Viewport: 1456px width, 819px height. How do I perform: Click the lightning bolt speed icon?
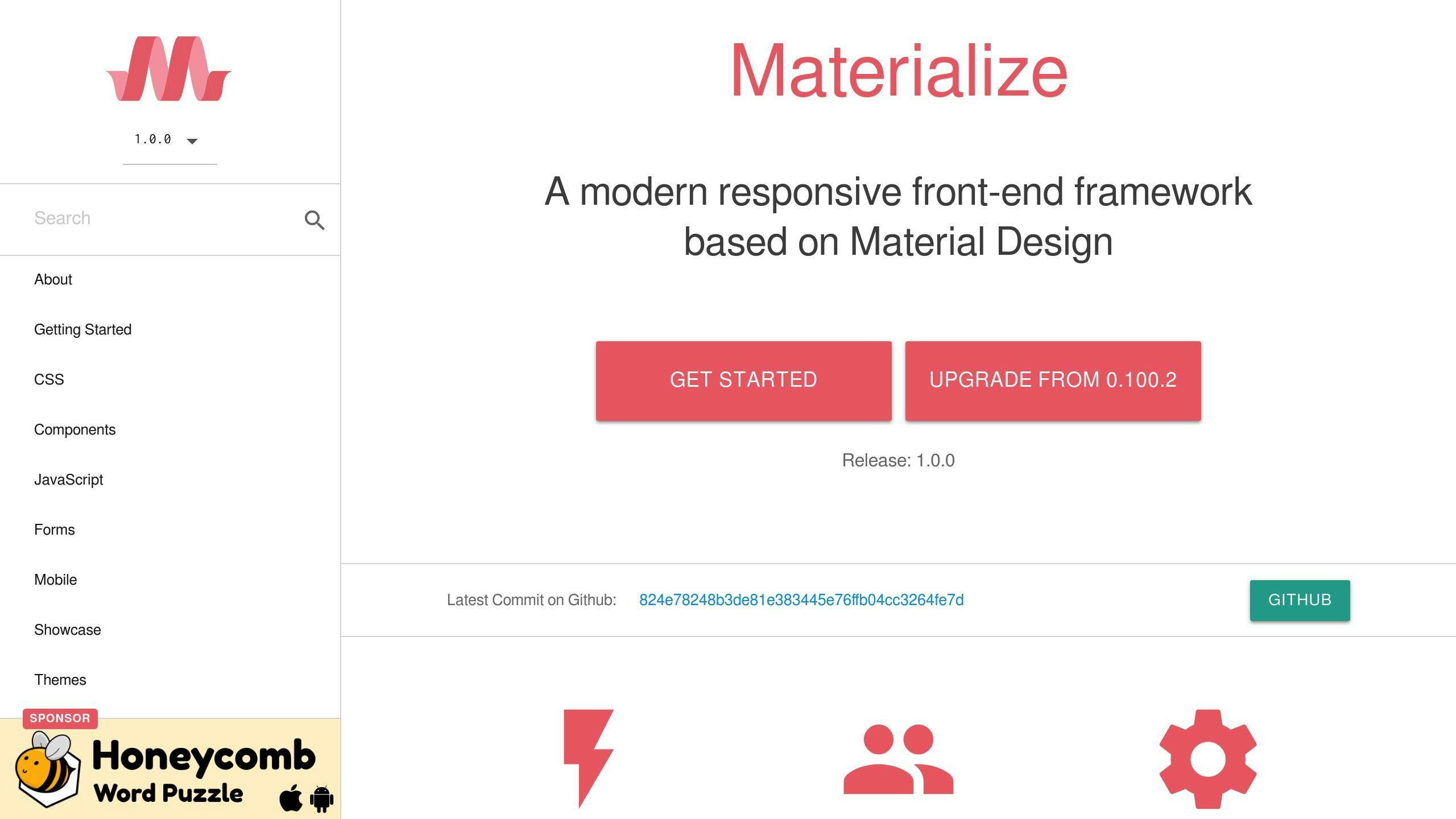[588, 762]
